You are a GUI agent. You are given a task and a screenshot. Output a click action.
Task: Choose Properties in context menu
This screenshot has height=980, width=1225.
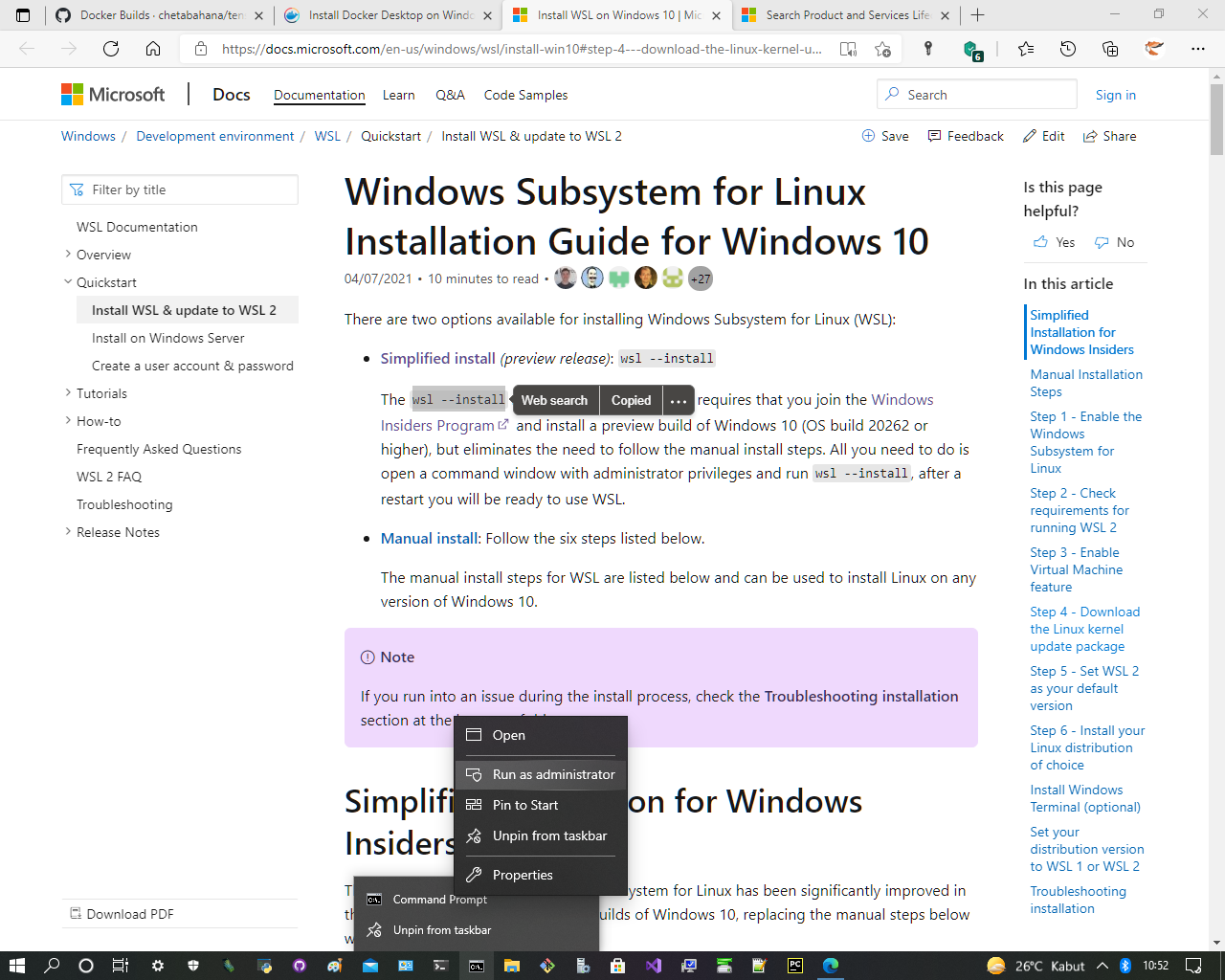(x=541, y=875)
